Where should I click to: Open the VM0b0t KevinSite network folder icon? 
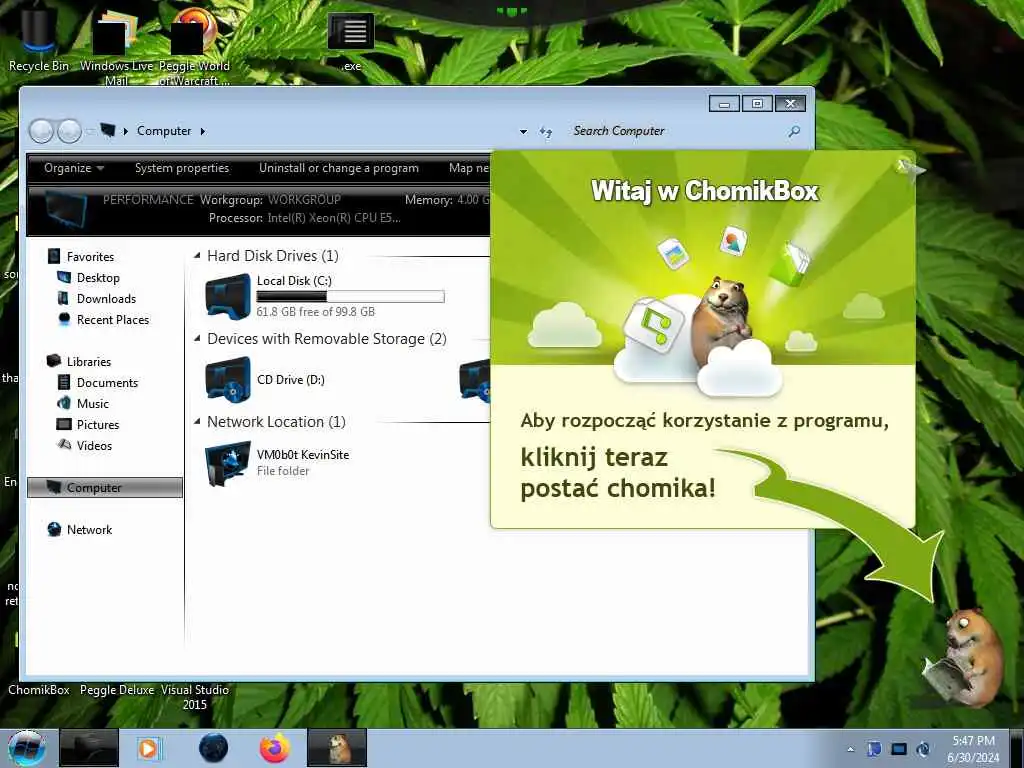pyautogui.click(x=227, y=463)
